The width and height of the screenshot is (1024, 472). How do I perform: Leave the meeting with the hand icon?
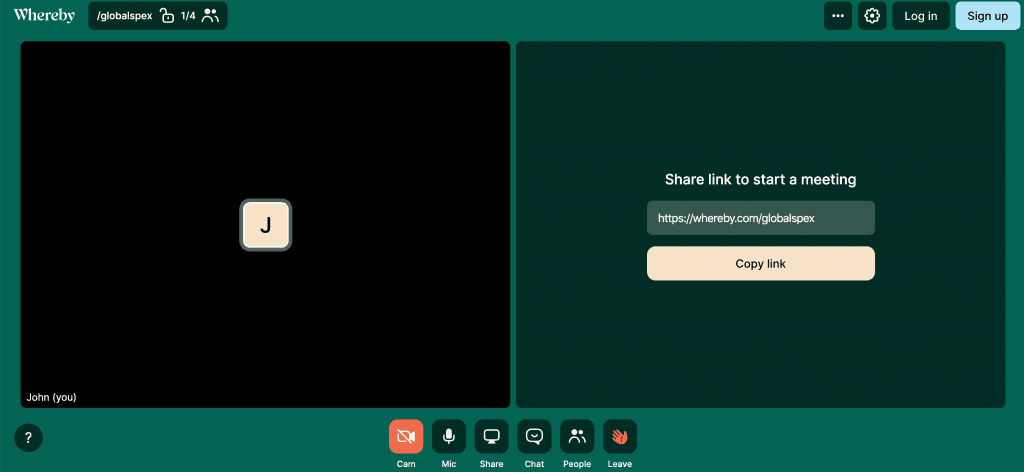coord(620,437)
